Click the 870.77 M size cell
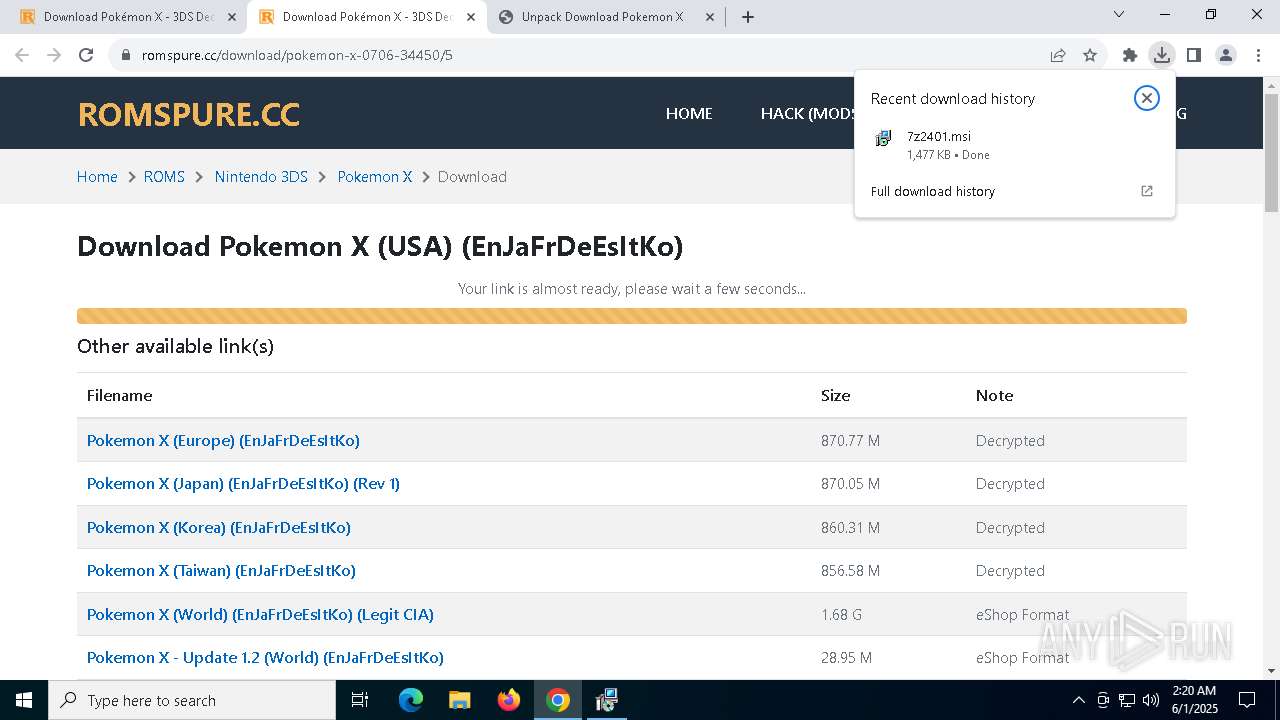Viewport: 1280px width, 720px height. click(x=850, y=440)
